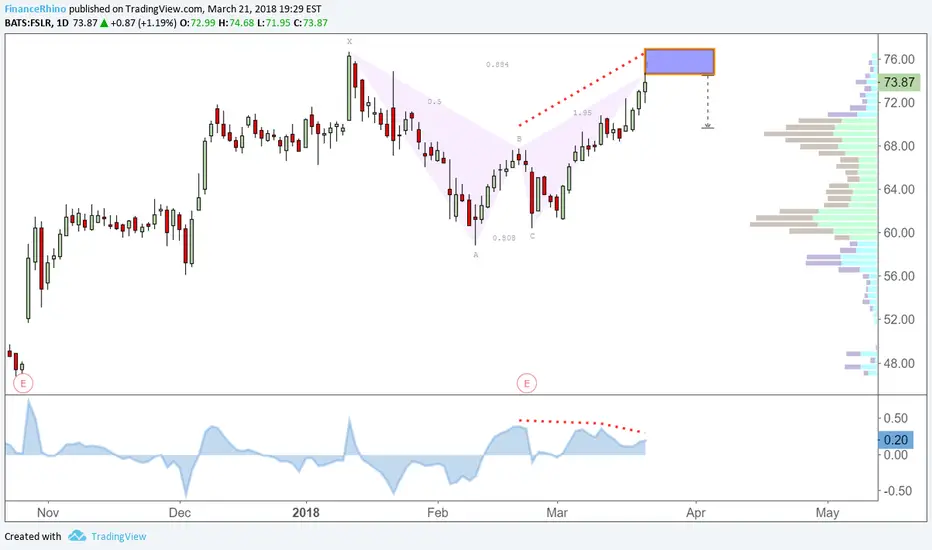932x550 pixels.
Task: Click the 72.00 price axis label
Action: (899, 102)
